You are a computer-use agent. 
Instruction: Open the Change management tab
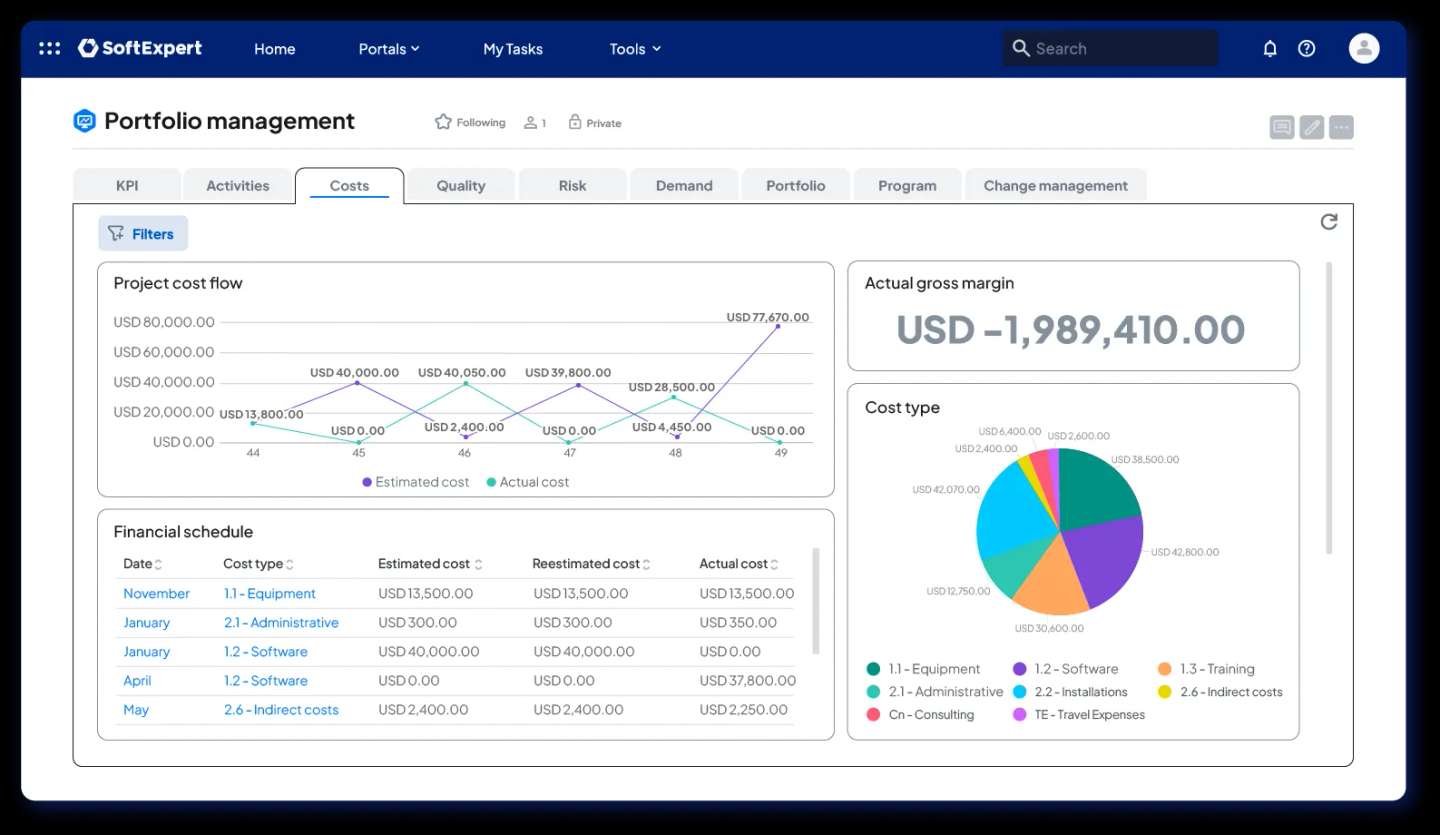[1056, 185]
